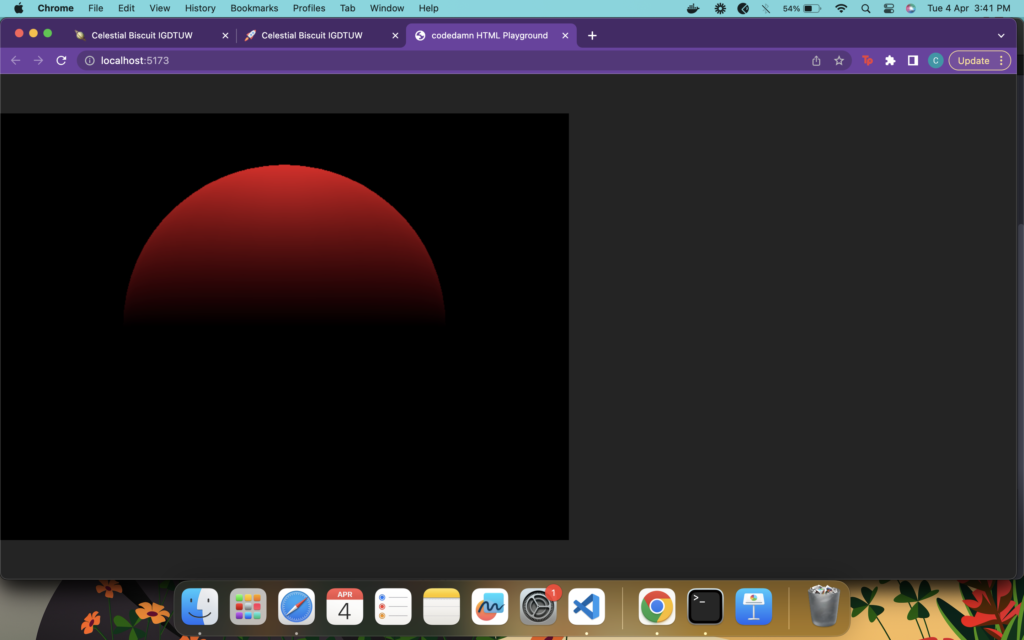Open Spotlight search
Image resolution: width=1024 pixels, height=640 pixels.
865,8
